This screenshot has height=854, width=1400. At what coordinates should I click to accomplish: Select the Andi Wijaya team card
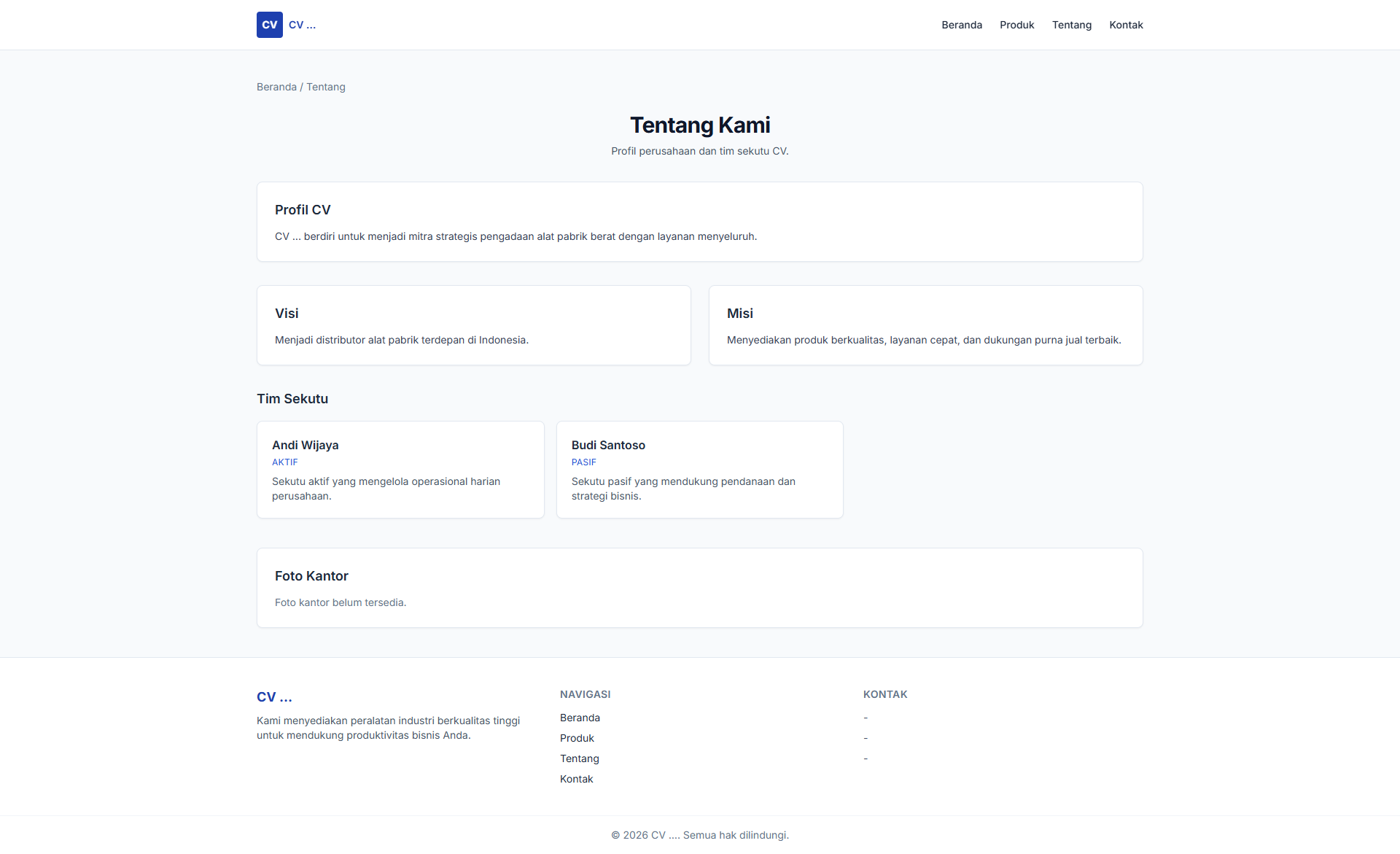[400, 470]
